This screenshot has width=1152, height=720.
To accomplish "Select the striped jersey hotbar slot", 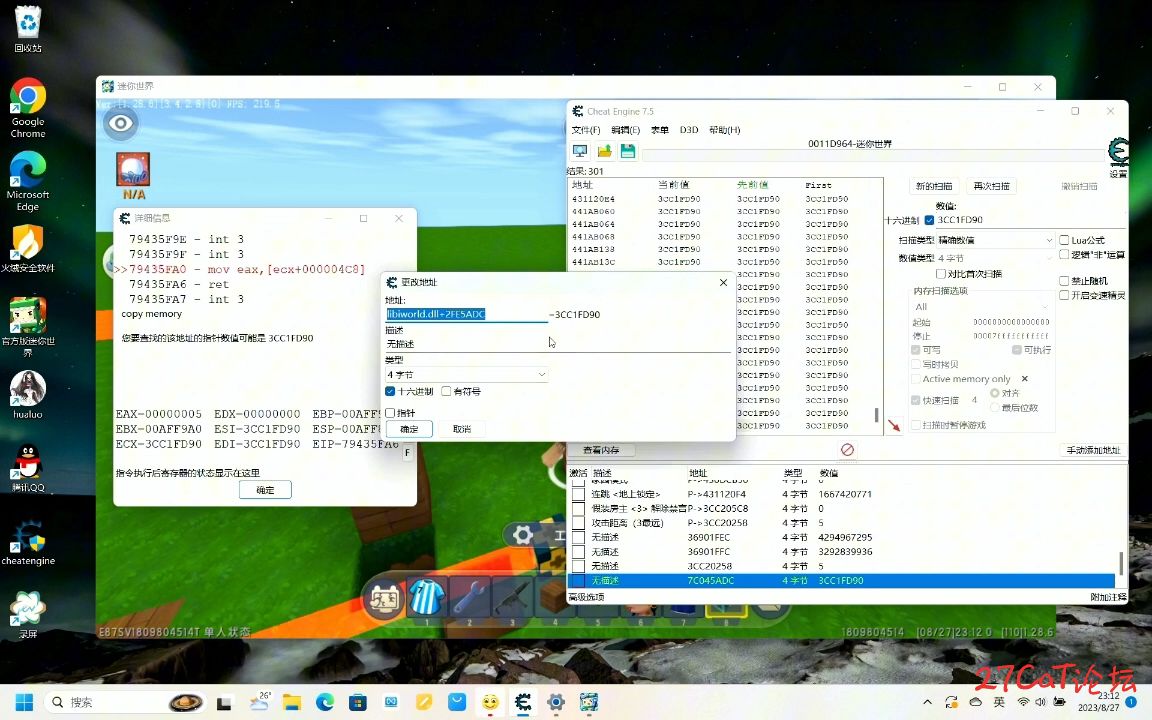I will pyautogui.click(x=426, y=597).
